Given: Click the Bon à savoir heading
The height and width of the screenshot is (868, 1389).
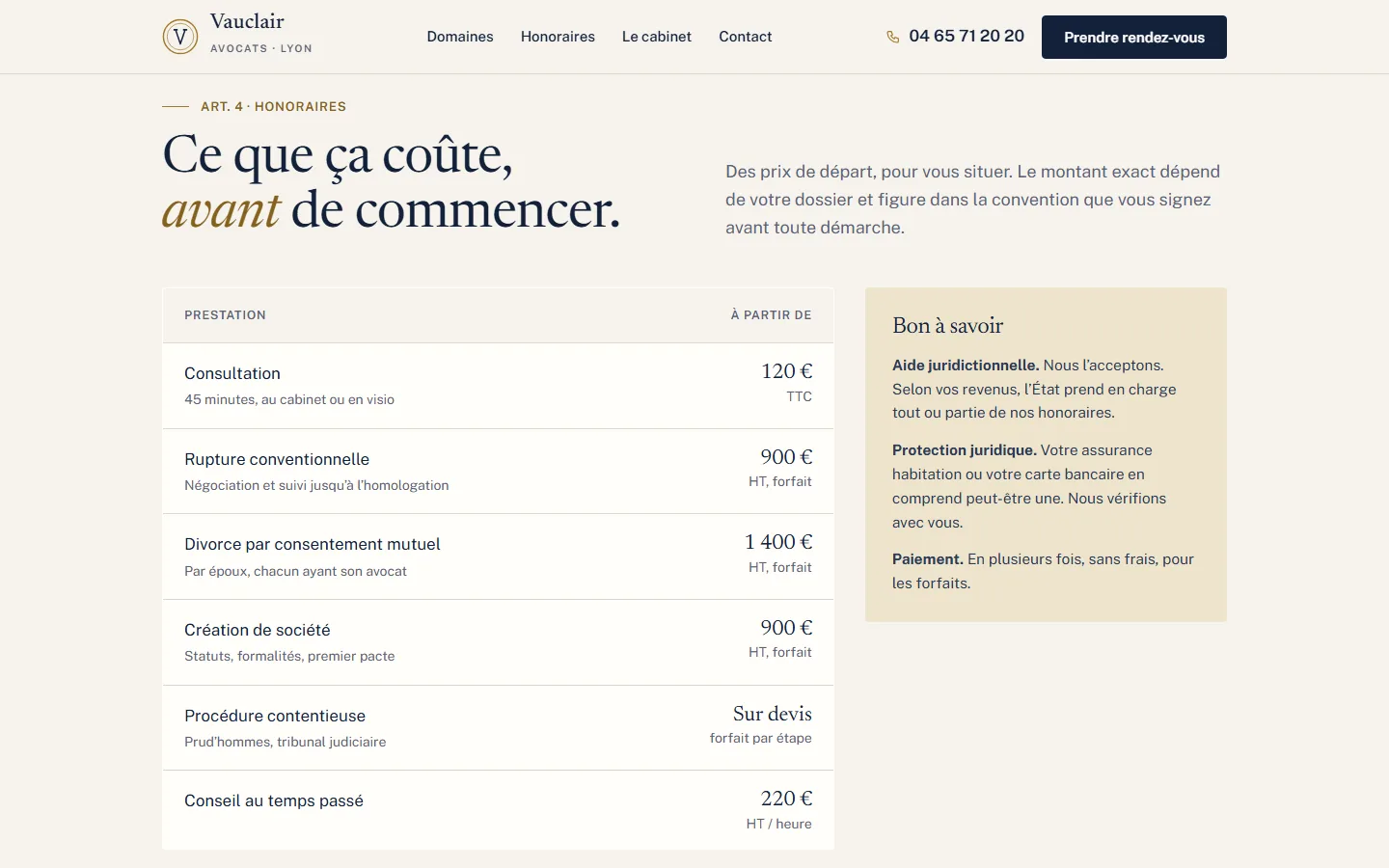Looking at the screenshot, I should point(947,326).
